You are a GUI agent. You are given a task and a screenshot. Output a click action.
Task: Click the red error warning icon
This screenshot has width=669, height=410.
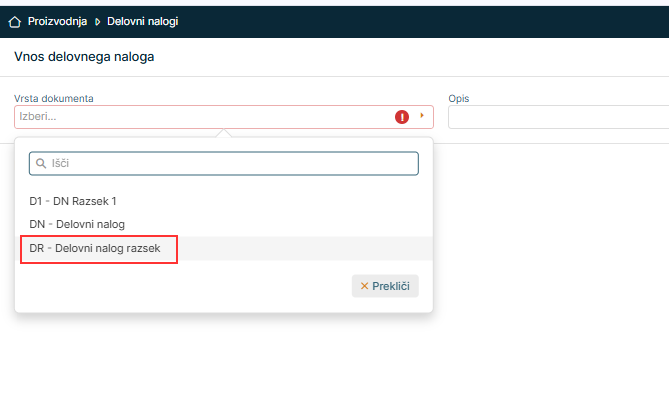pyautogui.click(x=402, y=117)
